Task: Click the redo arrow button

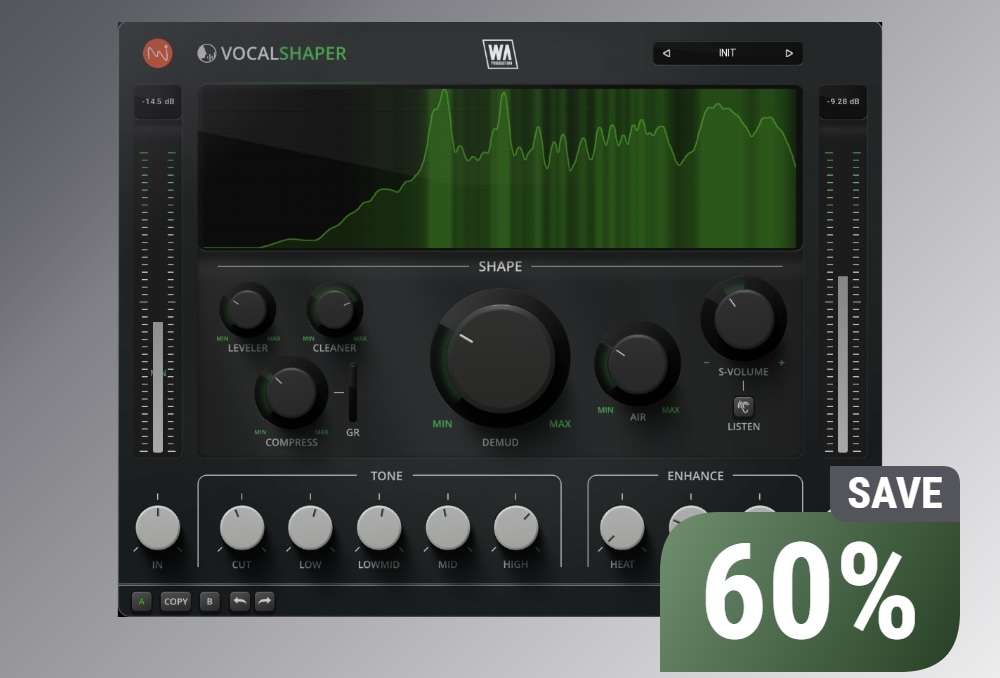Action: click(264, 601)
